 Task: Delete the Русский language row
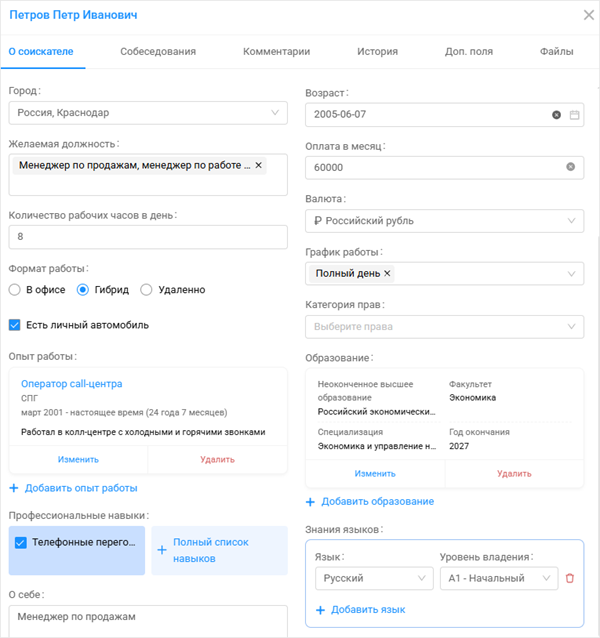click(x=570, y=578)
